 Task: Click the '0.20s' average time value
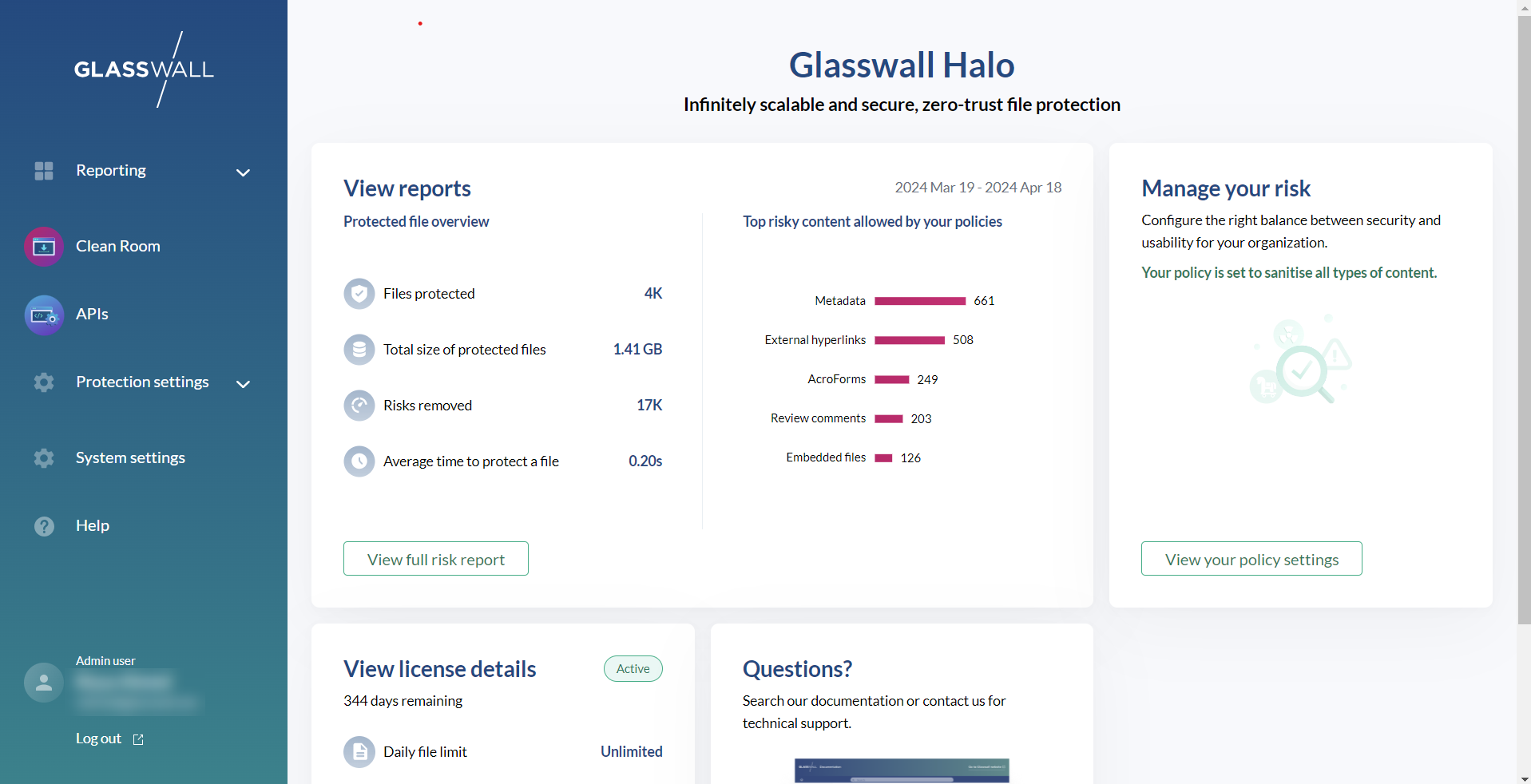click(645, 461)
